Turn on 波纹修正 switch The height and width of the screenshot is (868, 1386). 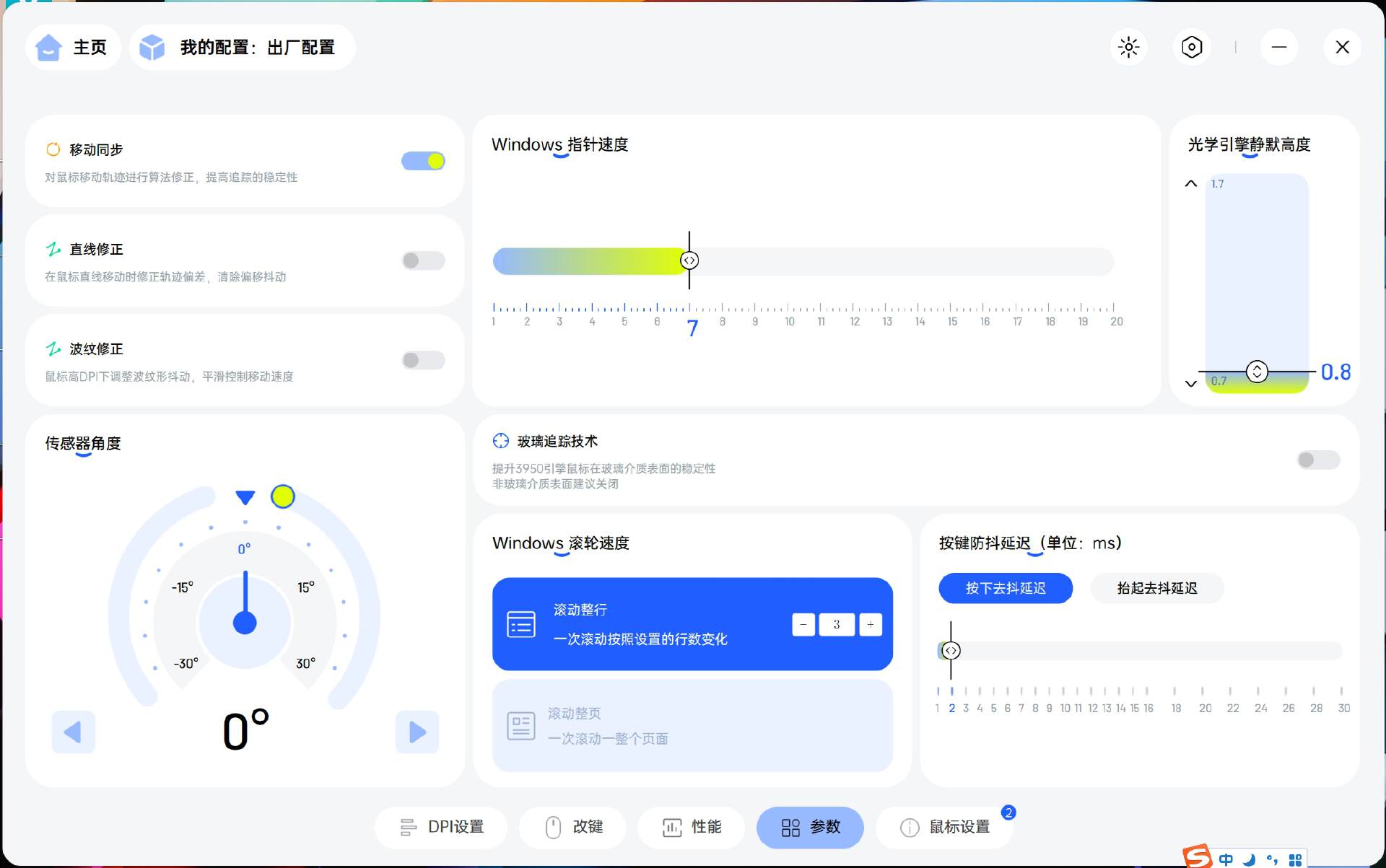point(423,360)
